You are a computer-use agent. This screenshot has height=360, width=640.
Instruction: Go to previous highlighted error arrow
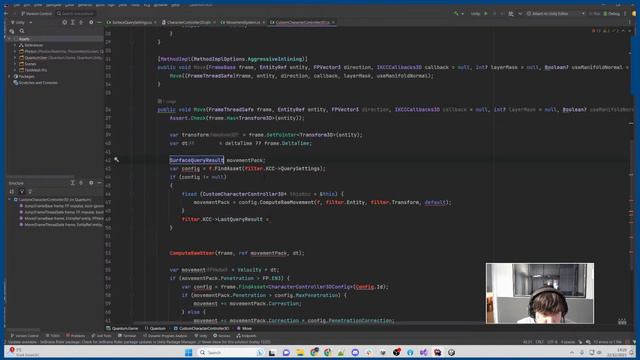click(623, 31)
